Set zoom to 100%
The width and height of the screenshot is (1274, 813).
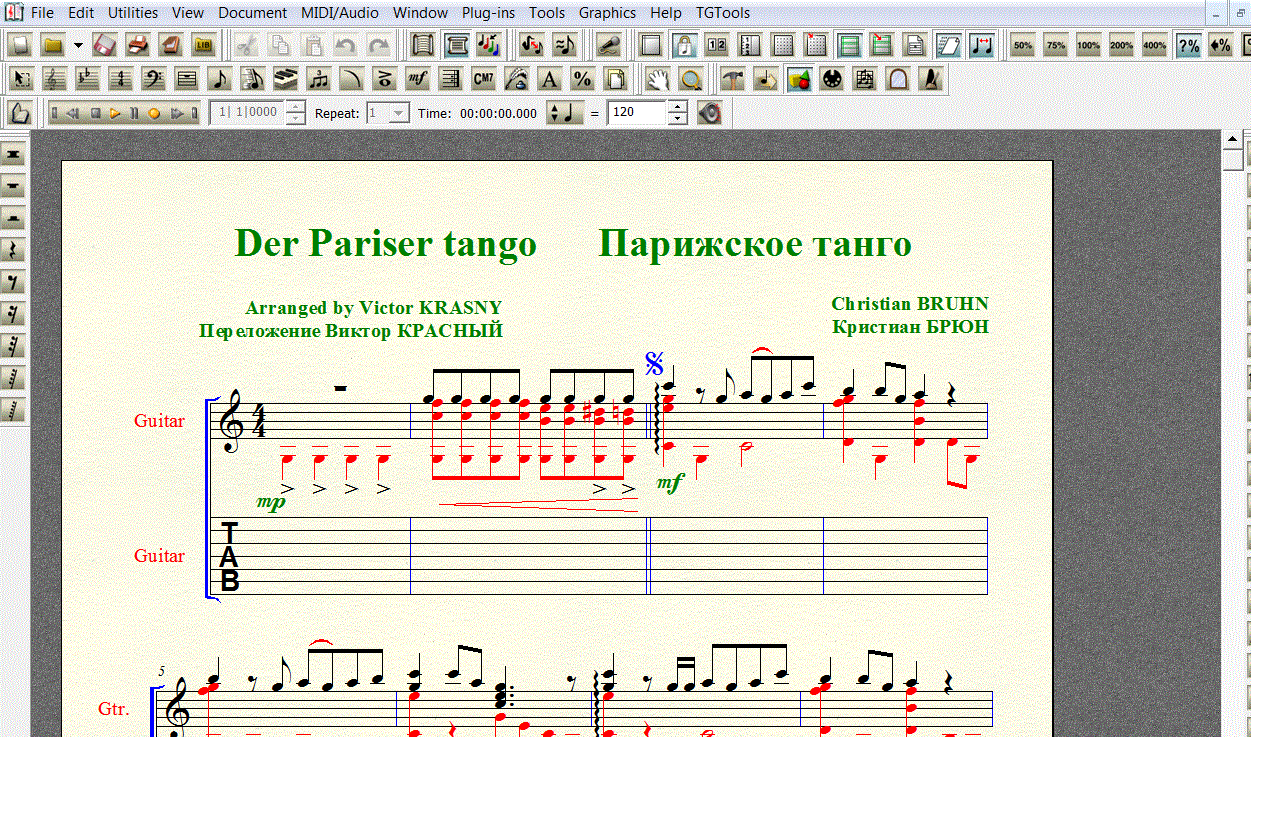(x=1088, y=45)
